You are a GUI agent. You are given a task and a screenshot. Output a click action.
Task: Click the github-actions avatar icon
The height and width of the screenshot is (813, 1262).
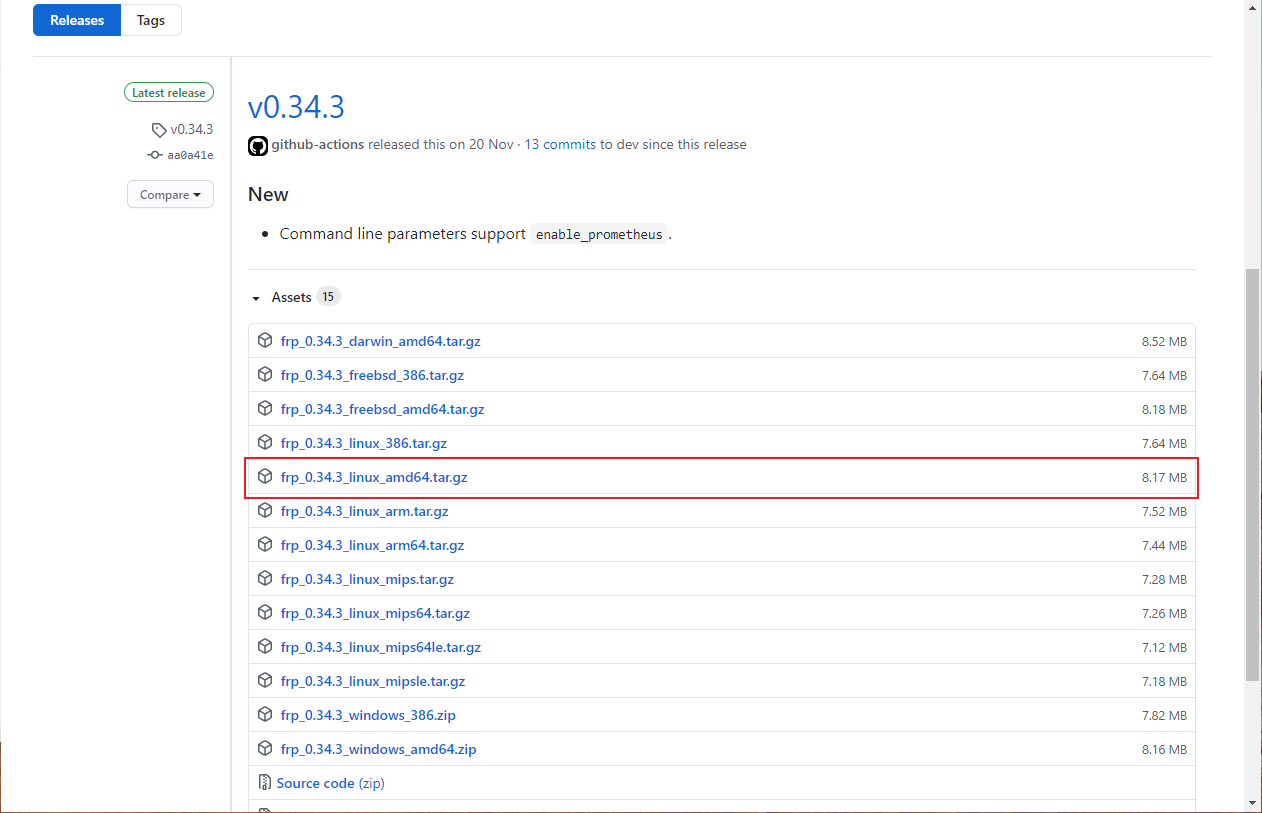[258, 145]
